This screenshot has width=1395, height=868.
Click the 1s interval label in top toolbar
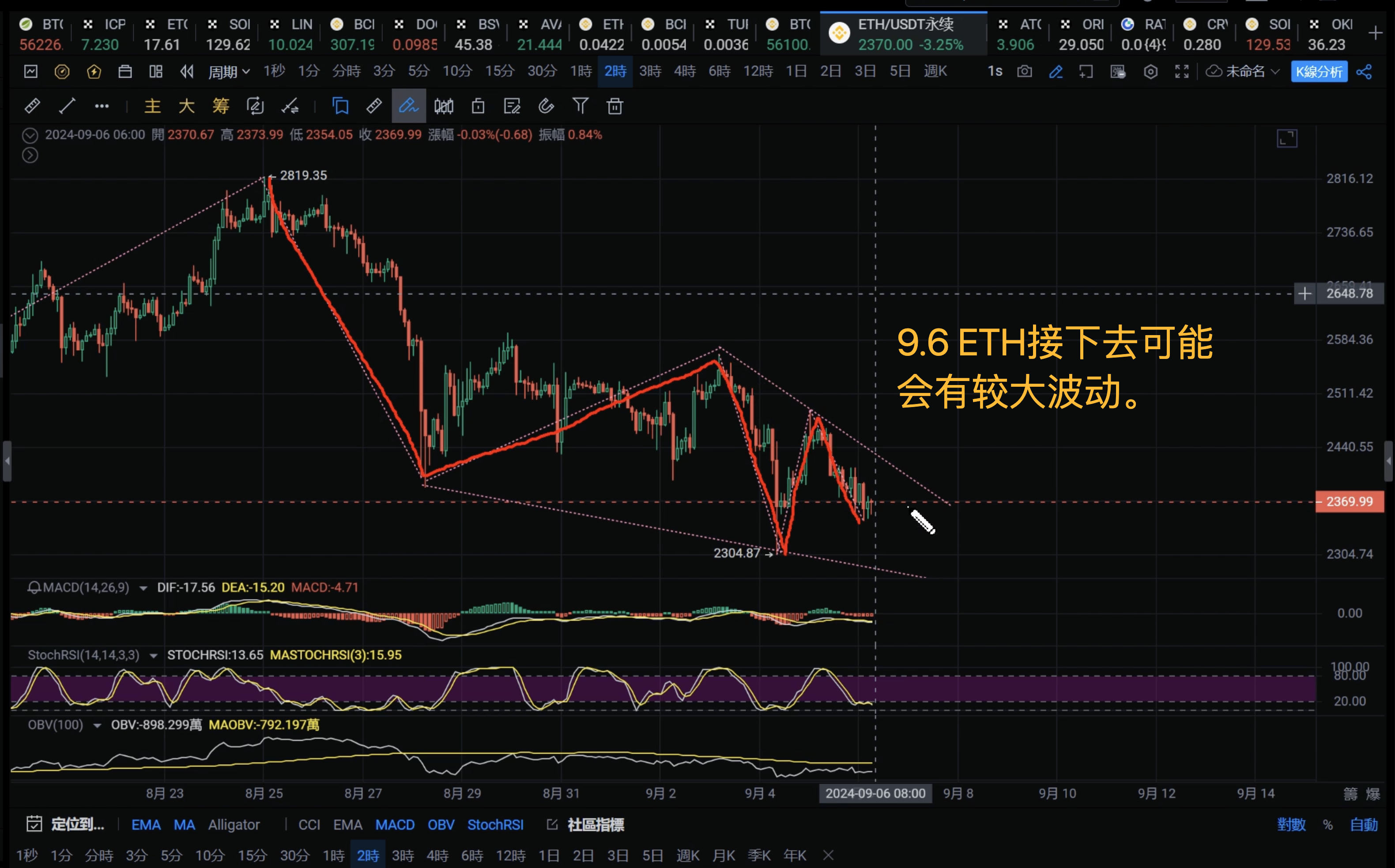pos(995,71)
